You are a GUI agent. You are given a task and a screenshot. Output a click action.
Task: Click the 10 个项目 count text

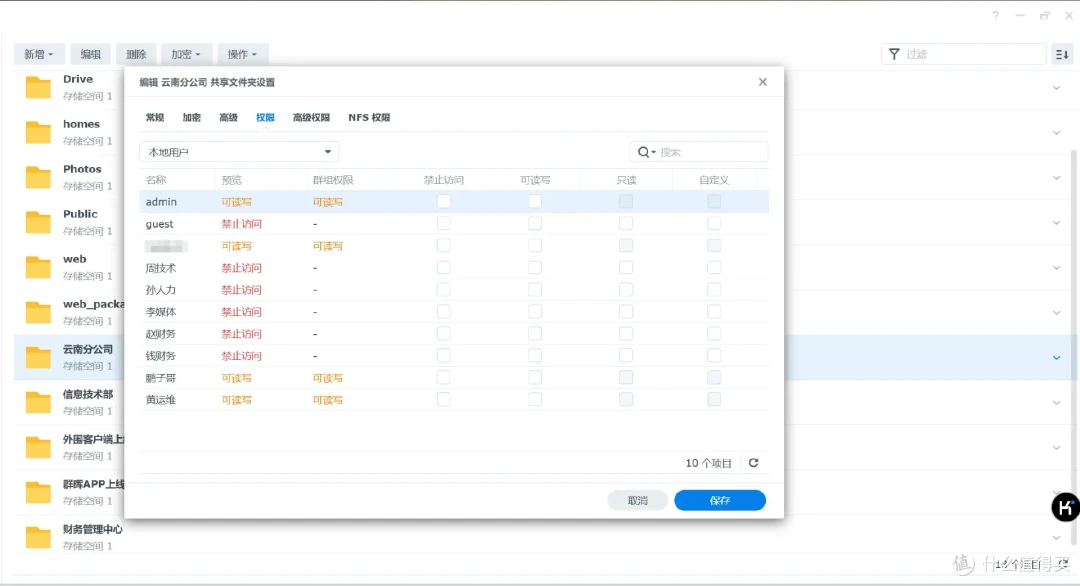[708, 463]
